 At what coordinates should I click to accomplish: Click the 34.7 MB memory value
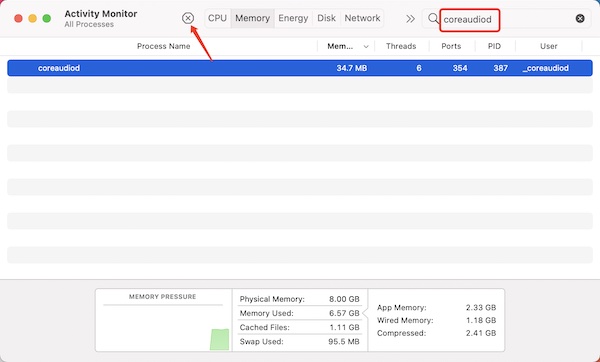352,68
